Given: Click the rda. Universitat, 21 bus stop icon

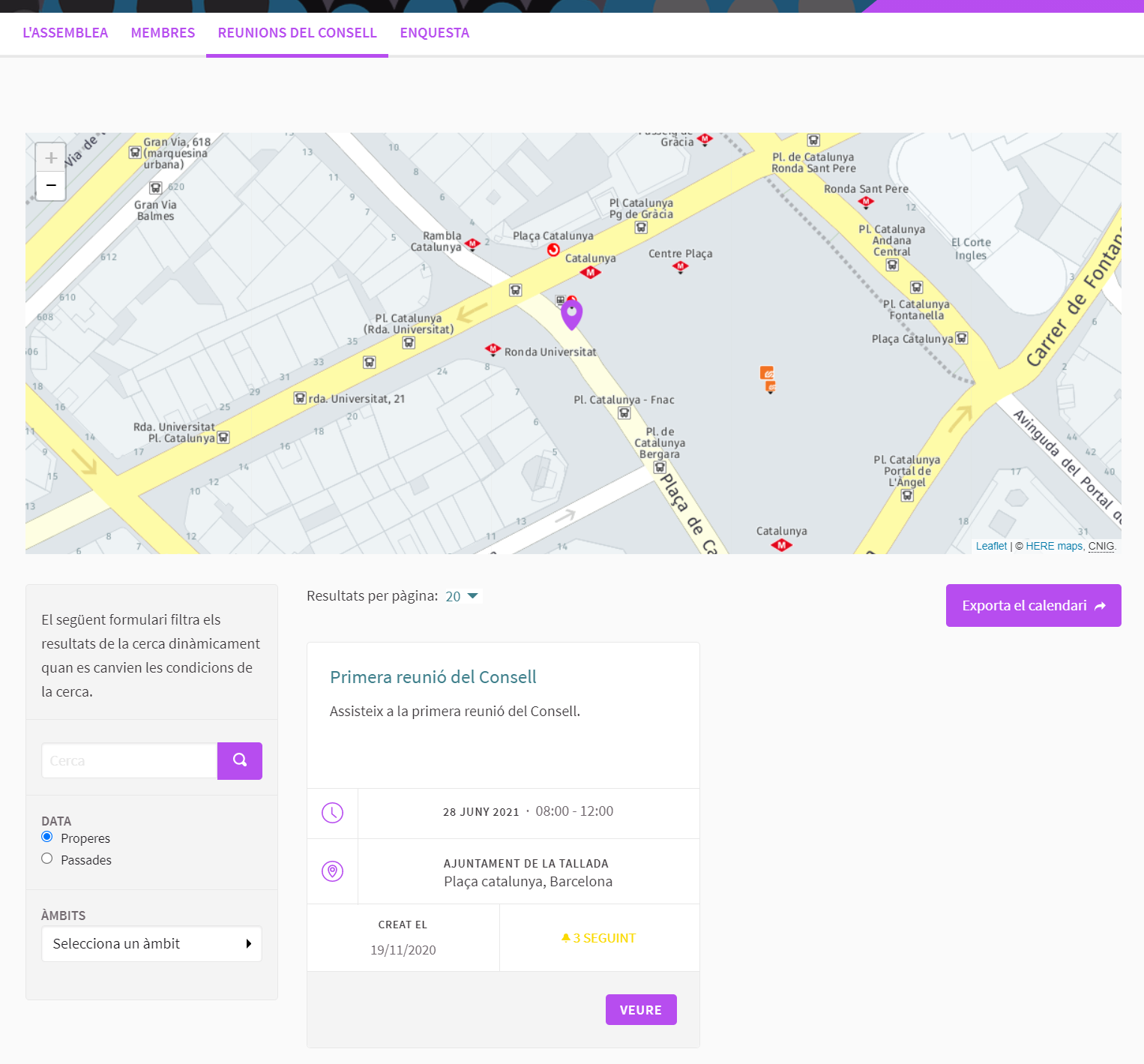Looking at the screenshot, I should tap(300, 398).
